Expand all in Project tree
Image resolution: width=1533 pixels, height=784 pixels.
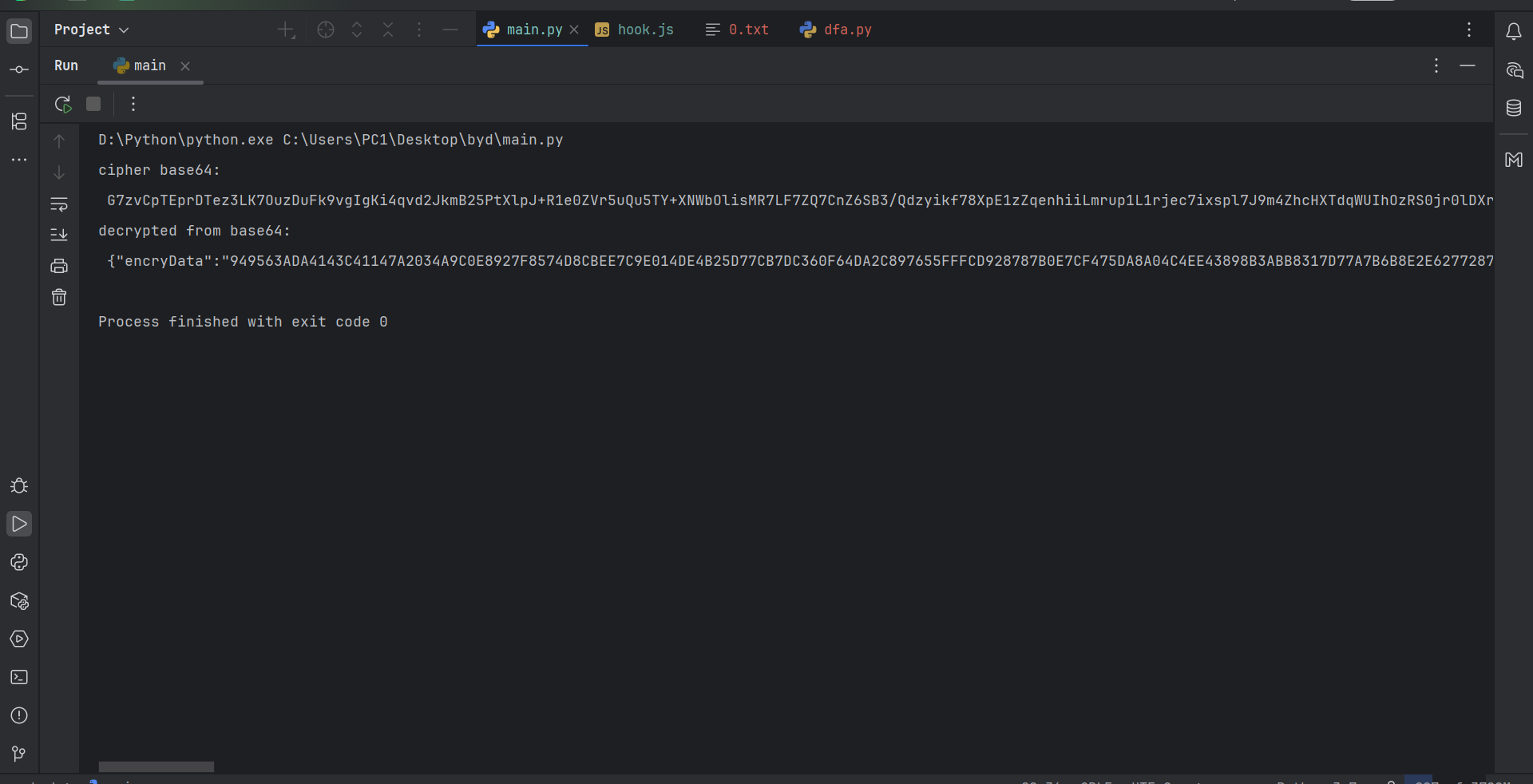[357, 30]
